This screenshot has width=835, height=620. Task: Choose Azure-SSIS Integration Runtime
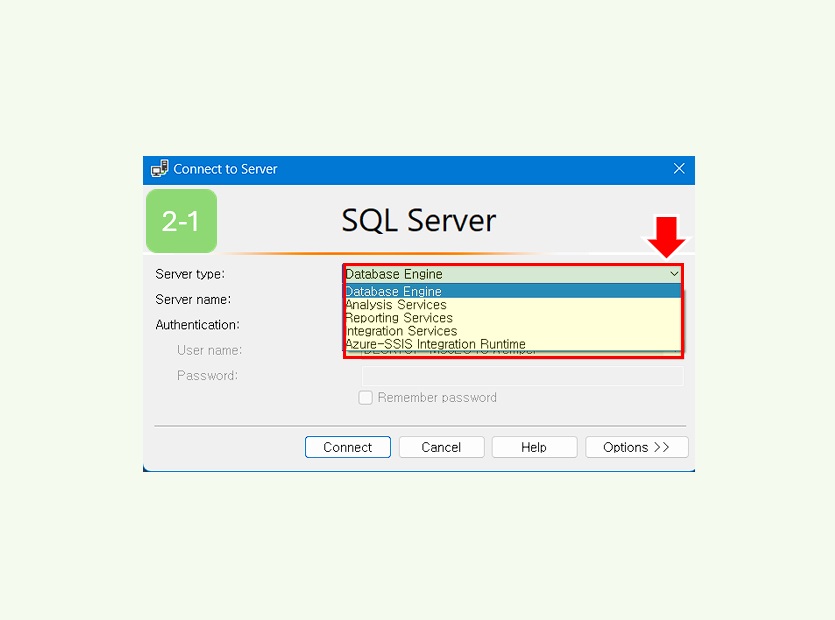[x=513, y=344]
